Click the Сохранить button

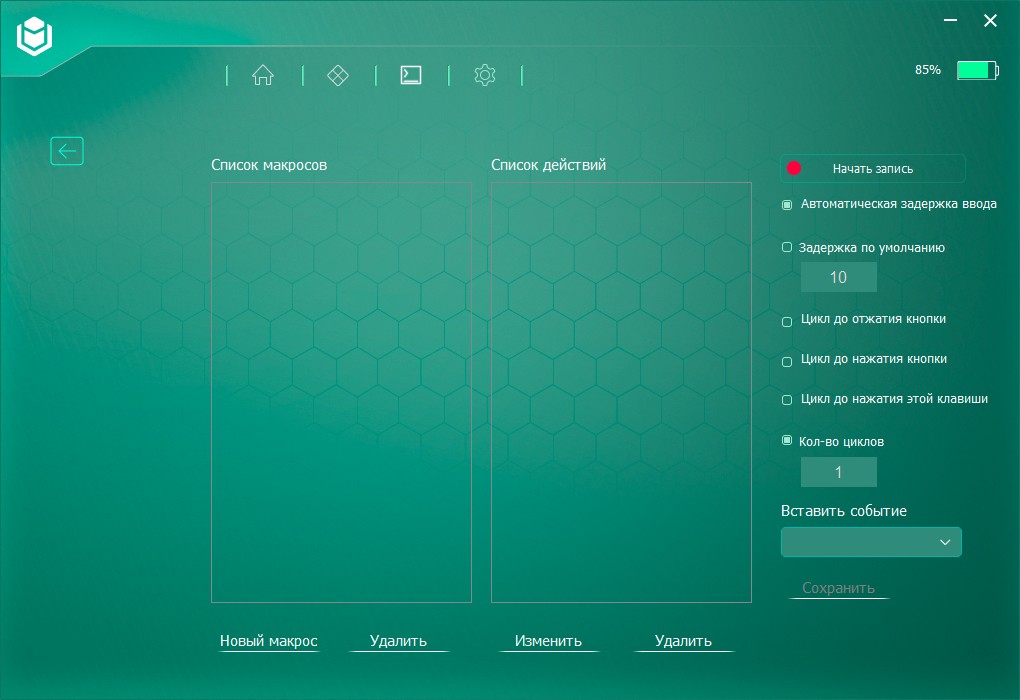click(x=838, y=588)
